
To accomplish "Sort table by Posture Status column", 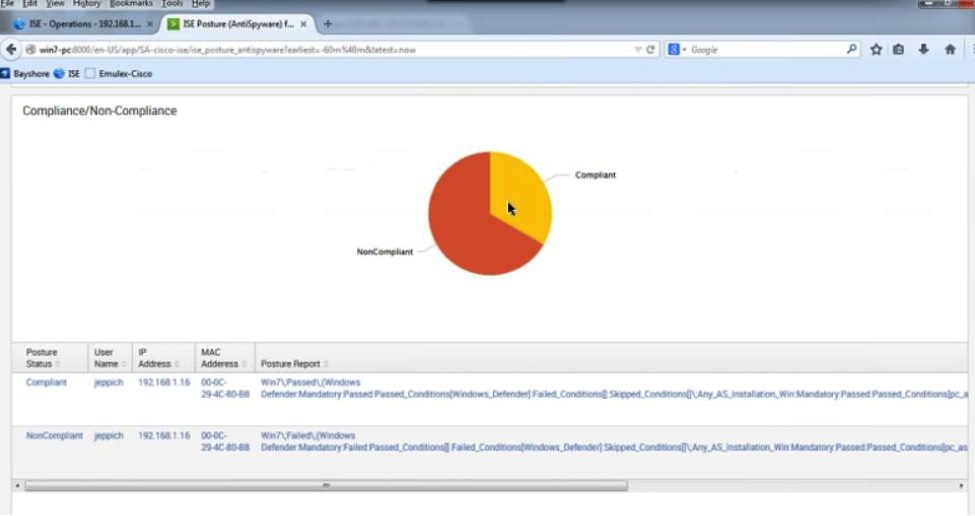I will click(x=42, y=358).
